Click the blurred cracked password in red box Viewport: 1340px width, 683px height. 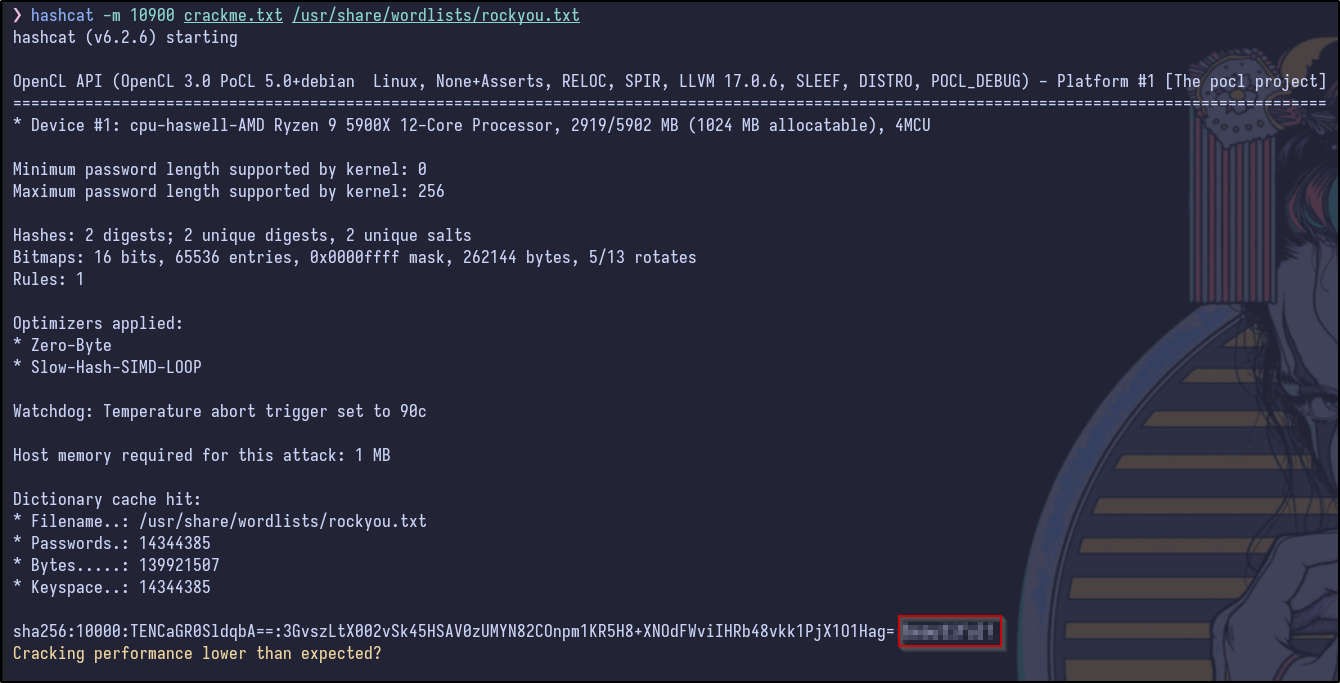950,632
